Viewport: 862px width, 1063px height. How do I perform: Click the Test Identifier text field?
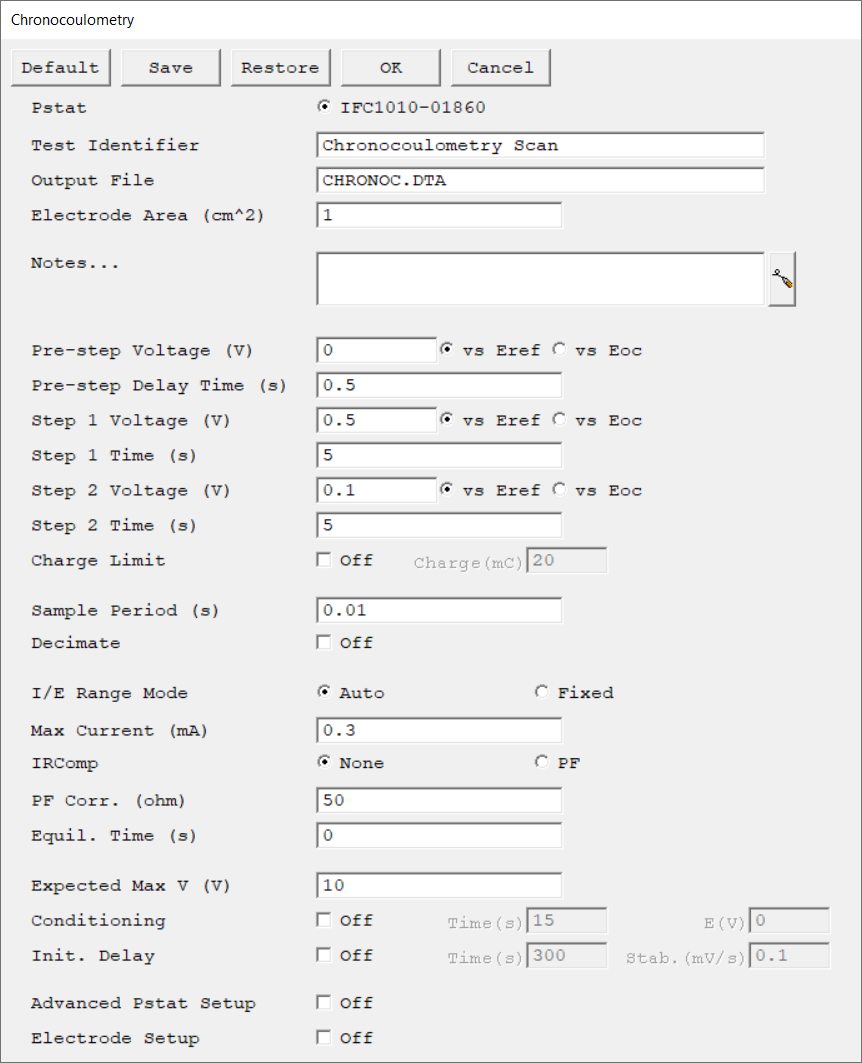(540, 145)
